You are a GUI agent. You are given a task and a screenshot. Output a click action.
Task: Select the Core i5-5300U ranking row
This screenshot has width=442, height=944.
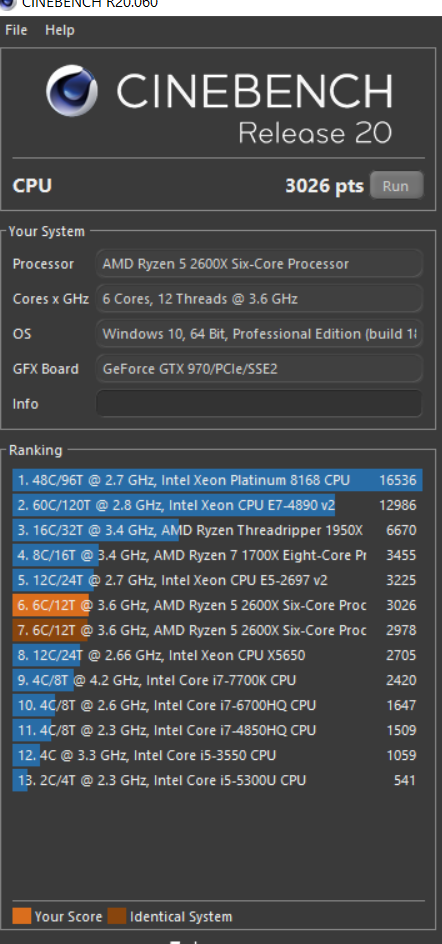[217, 780]
